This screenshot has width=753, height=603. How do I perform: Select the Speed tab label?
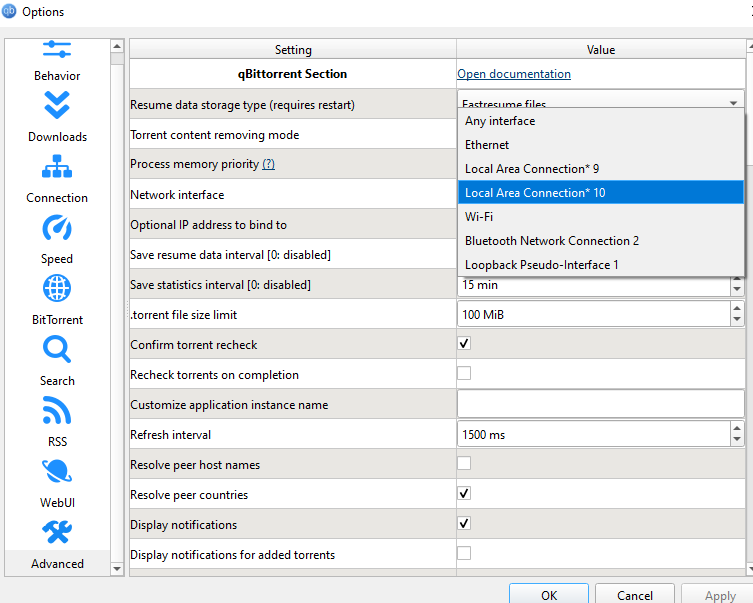(x=57, y=259)
